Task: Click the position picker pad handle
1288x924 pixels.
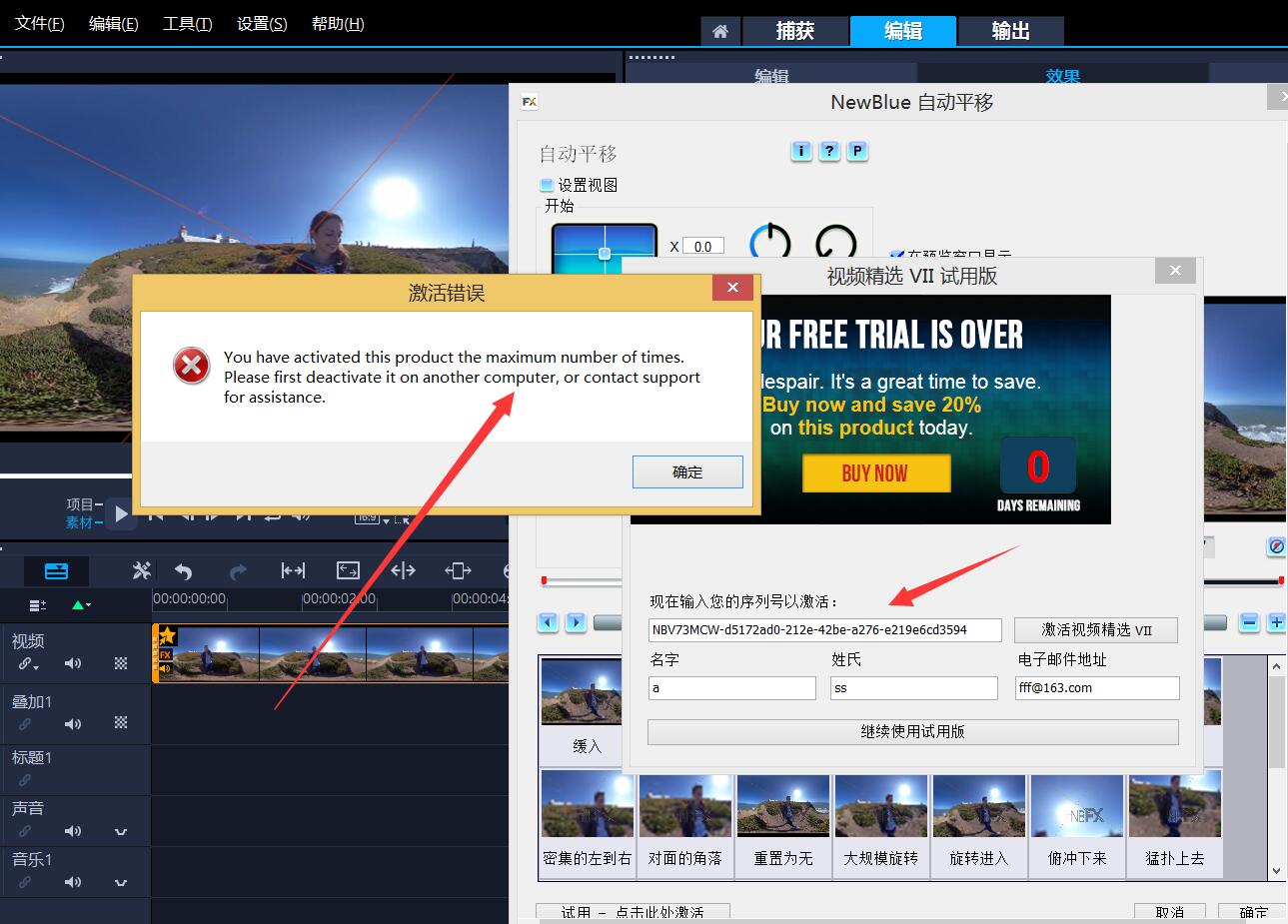Action: [605, 254]
